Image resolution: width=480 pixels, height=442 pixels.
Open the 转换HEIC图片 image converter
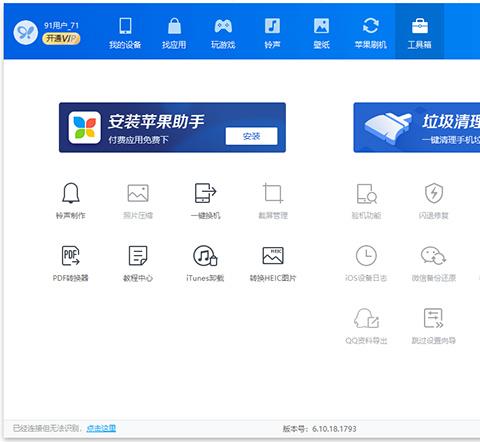pos(273,263)
